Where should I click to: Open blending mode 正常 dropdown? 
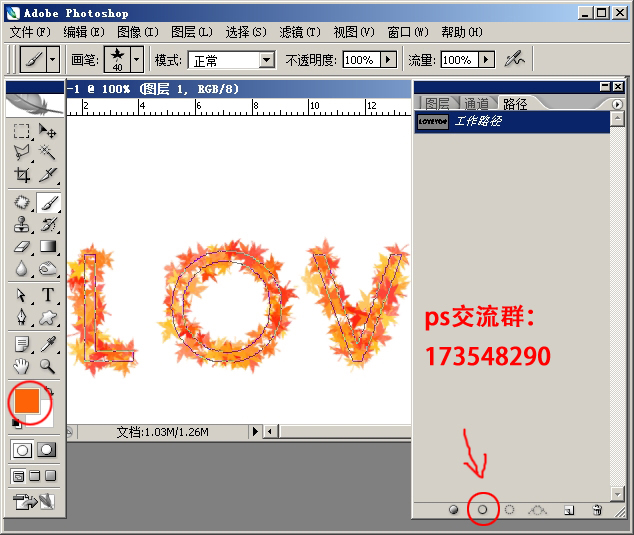(x=266, y=60)
